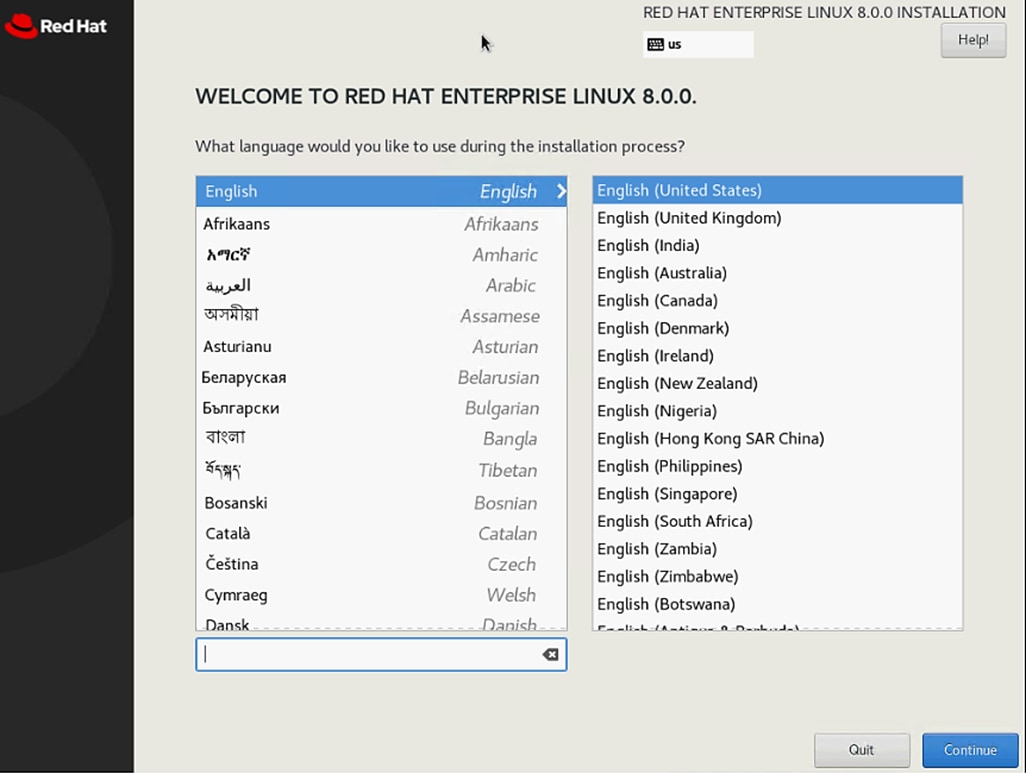Select Cymraeg Welsh language row
The image size is (1026, 774).
pyautogui.click(x=381, y=595)
